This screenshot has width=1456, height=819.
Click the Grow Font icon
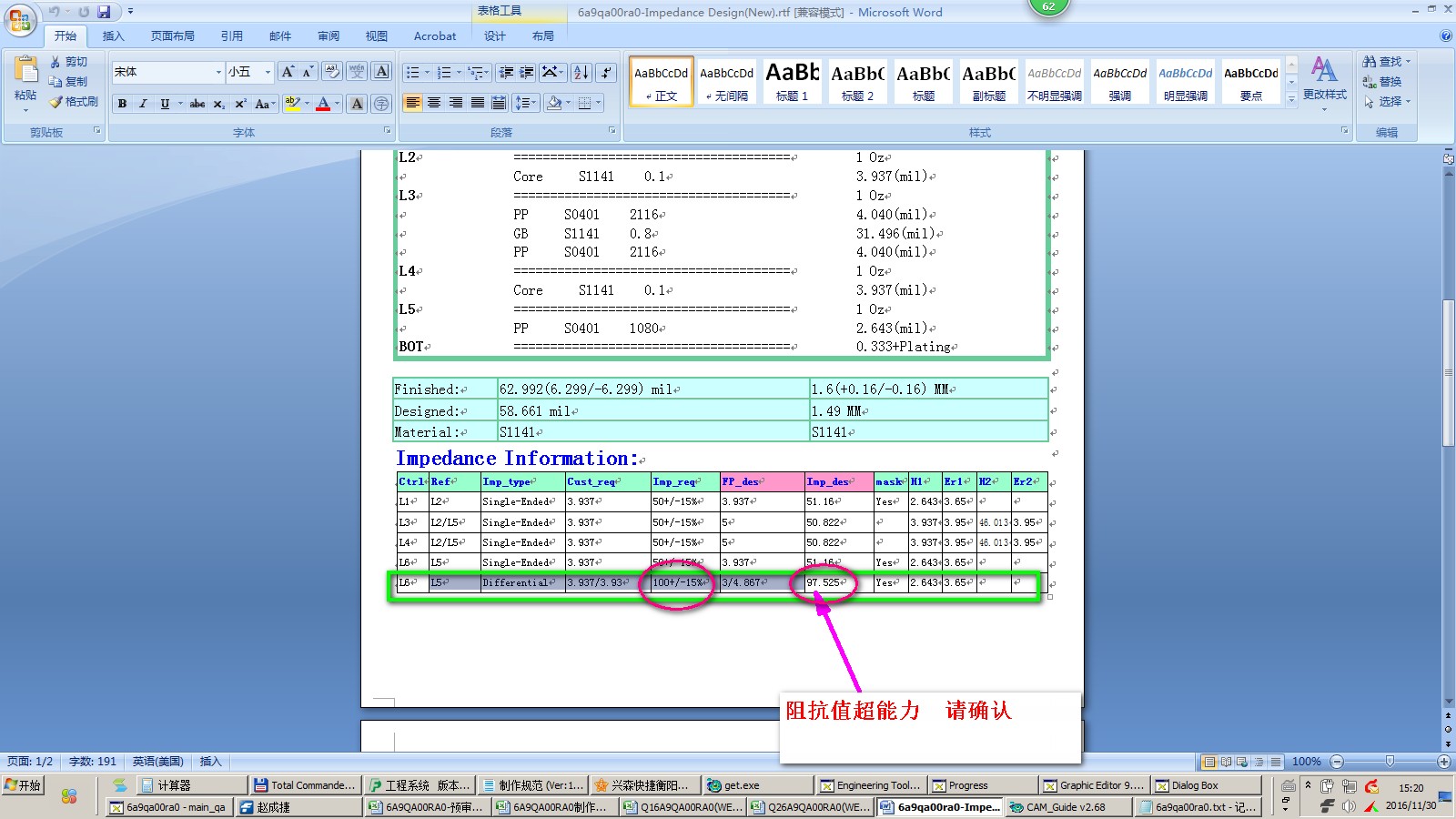(288, 72)
